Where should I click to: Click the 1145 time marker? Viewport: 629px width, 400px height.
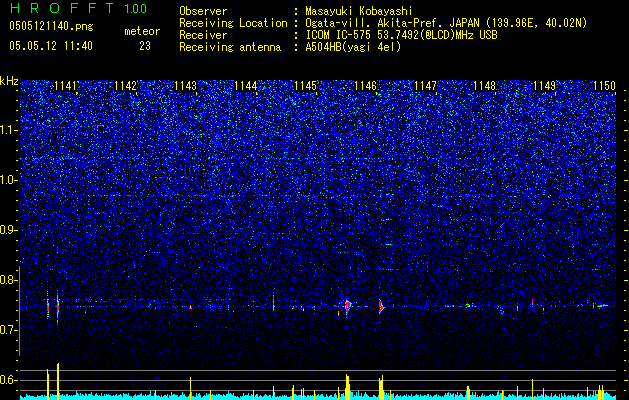pyautogui.click(x=306, y=86)
